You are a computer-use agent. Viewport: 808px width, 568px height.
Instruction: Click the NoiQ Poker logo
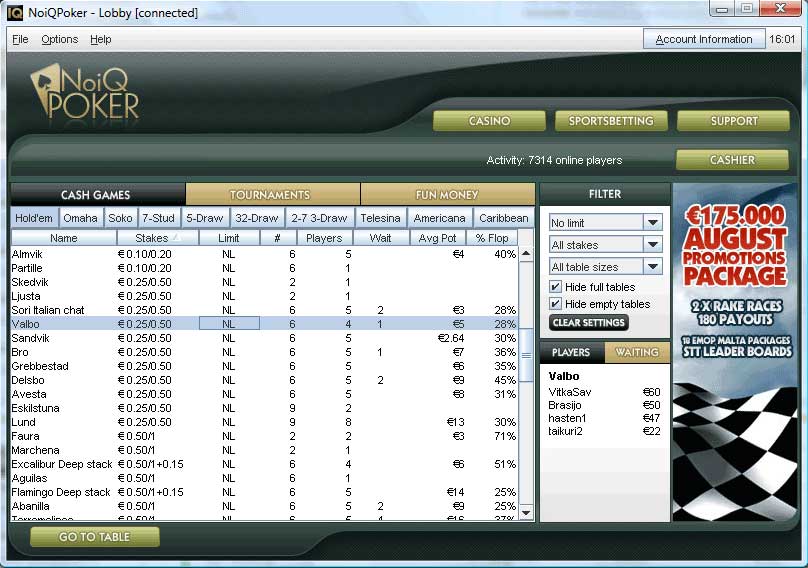(x=85, y=91)
